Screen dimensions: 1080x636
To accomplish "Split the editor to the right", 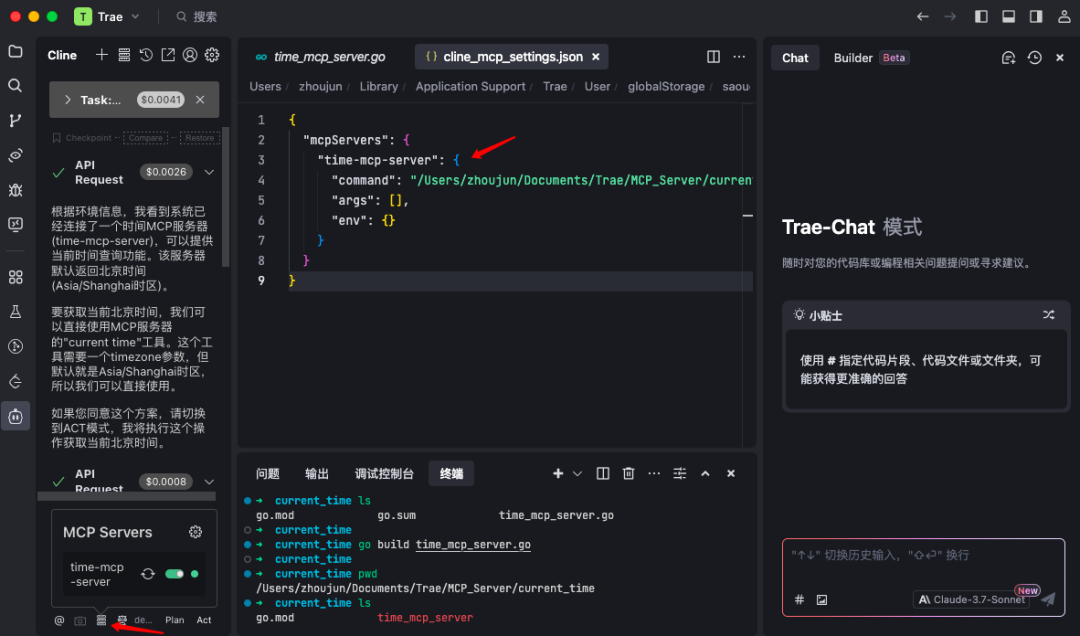I will [x=713, y=57].
